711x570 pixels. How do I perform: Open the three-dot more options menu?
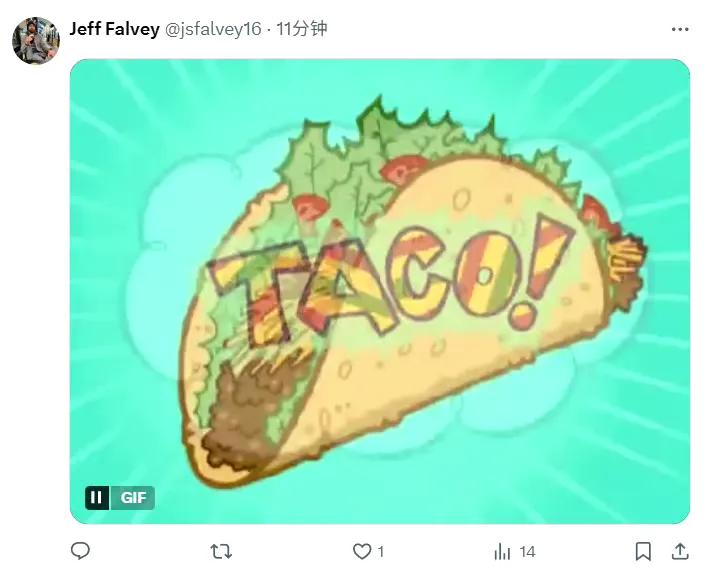coord(680,29)
